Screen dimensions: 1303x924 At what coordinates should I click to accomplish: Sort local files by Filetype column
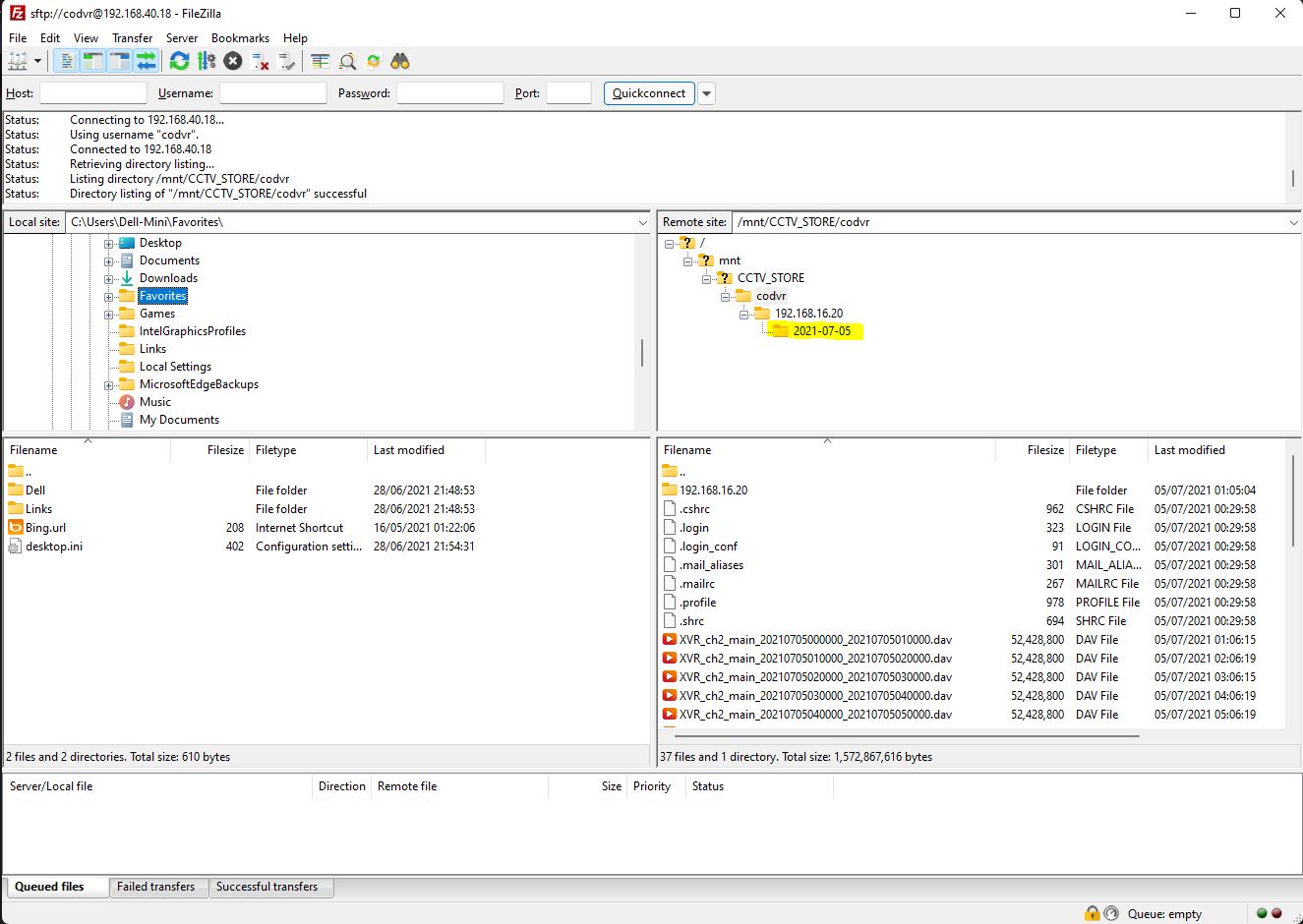click(x=308, y=450)
